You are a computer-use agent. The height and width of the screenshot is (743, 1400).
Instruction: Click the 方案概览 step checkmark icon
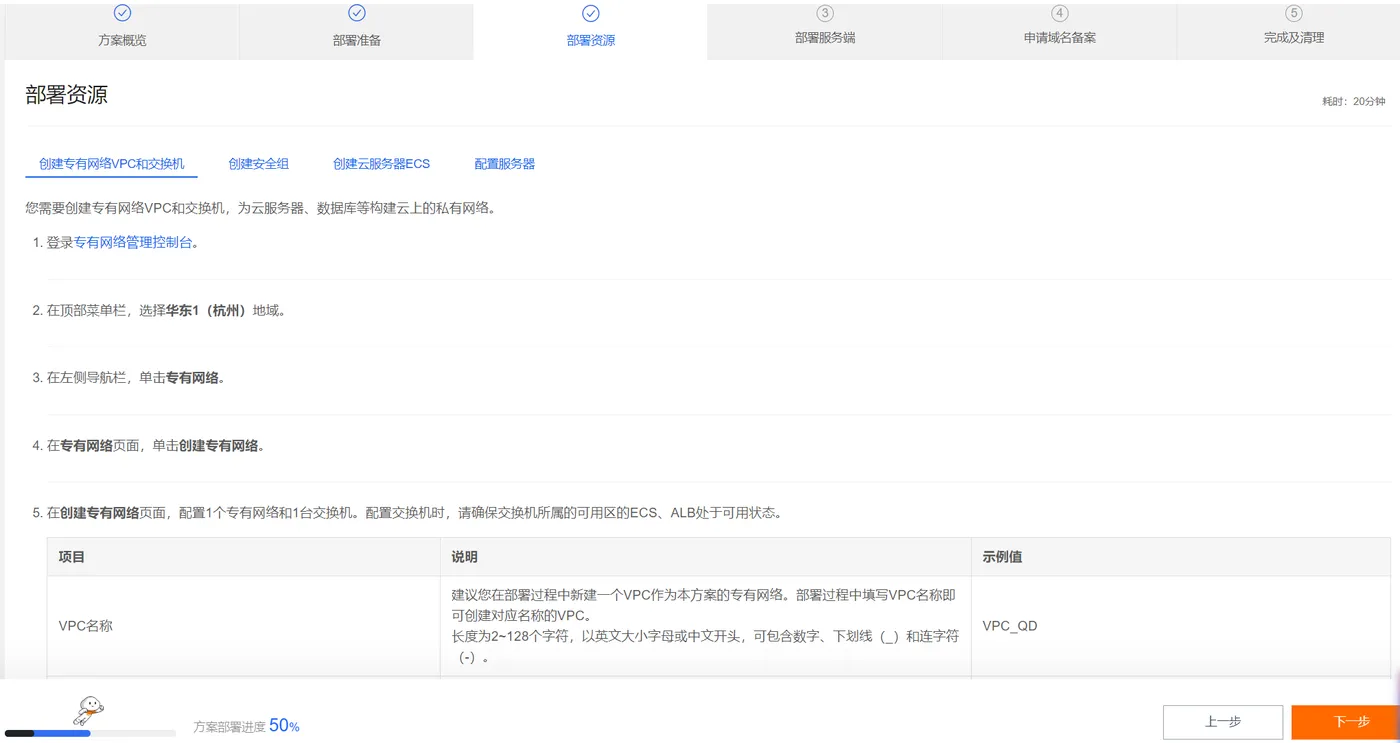point(122,13)
